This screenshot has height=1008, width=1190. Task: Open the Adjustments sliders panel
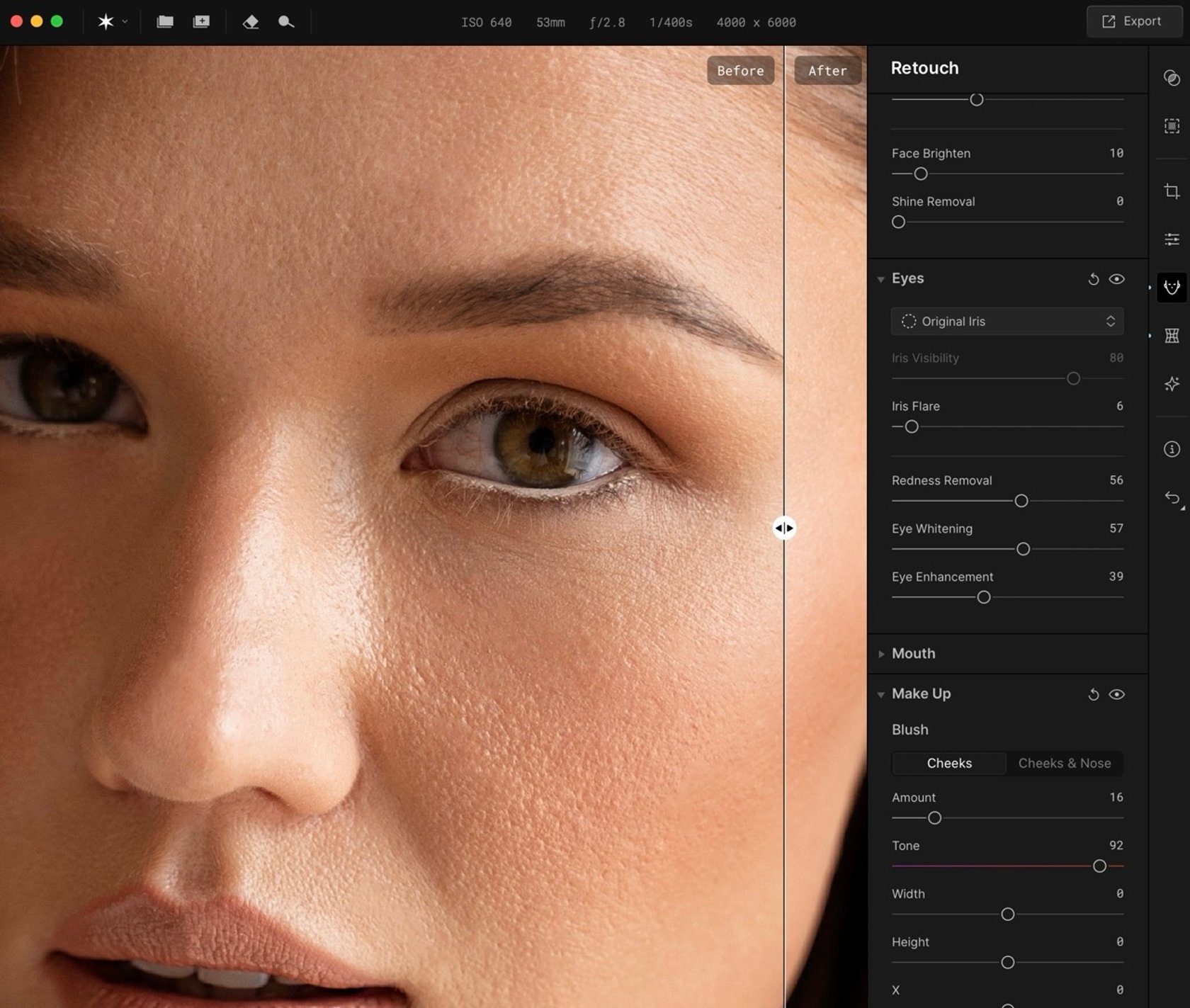[1172, 239]
